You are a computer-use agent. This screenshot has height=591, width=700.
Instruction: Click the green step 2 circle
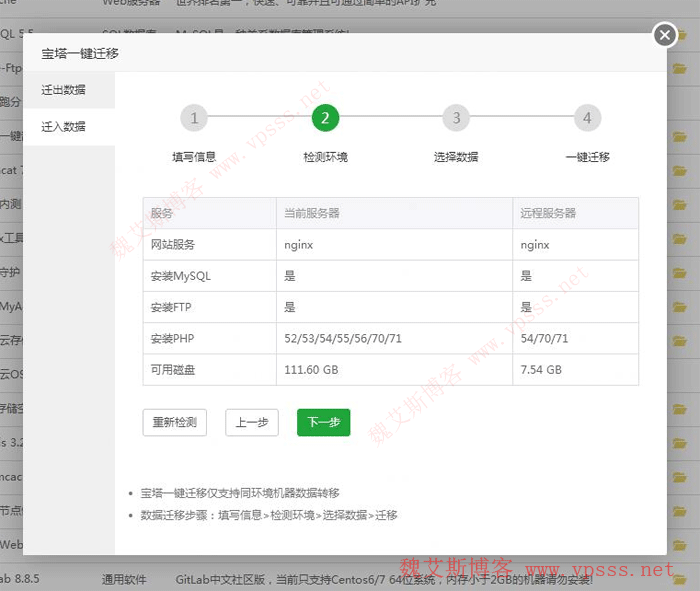(325, 118)
